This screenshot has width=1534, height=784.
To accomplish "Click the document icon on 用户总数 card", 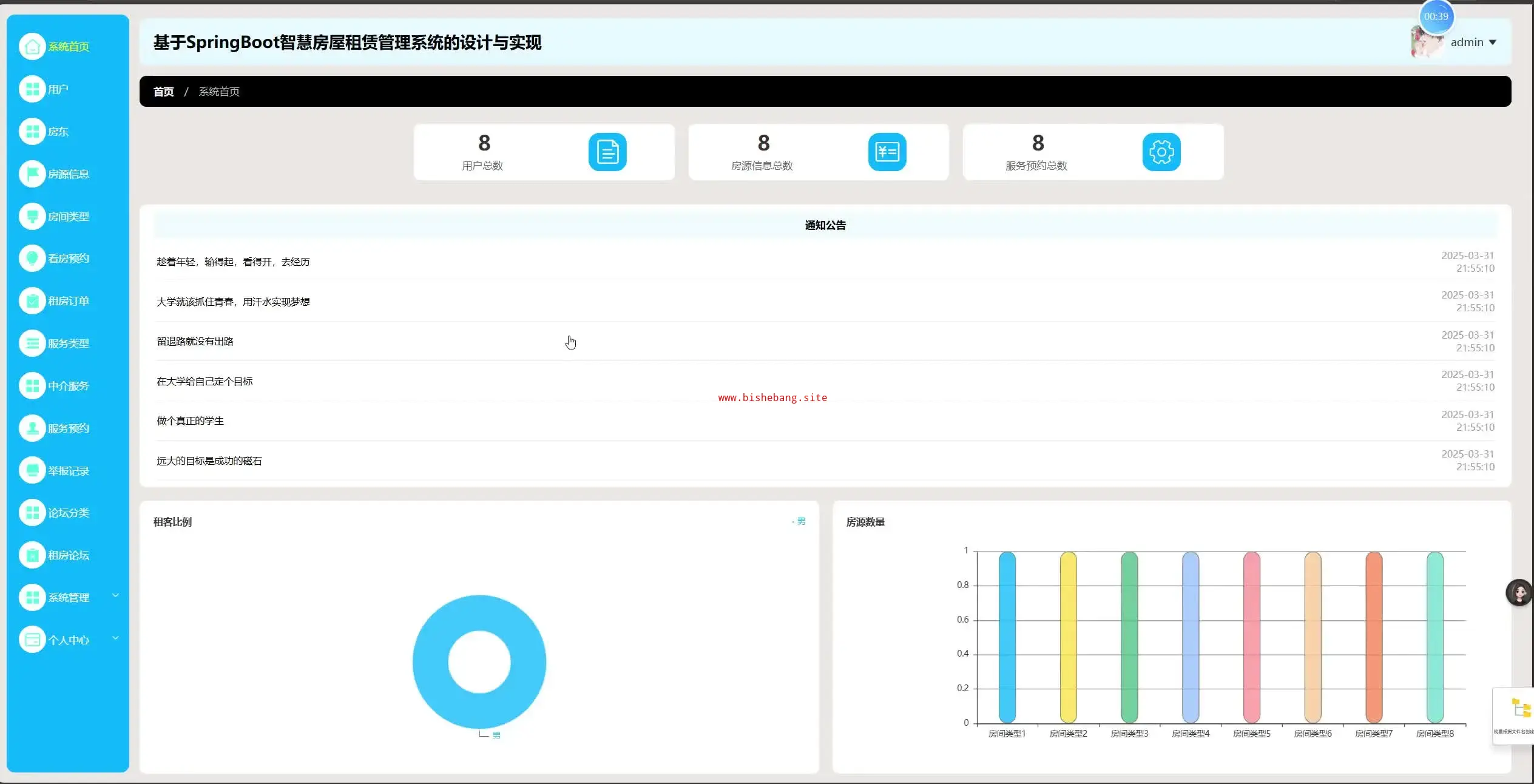I will (x=607, y=152).
